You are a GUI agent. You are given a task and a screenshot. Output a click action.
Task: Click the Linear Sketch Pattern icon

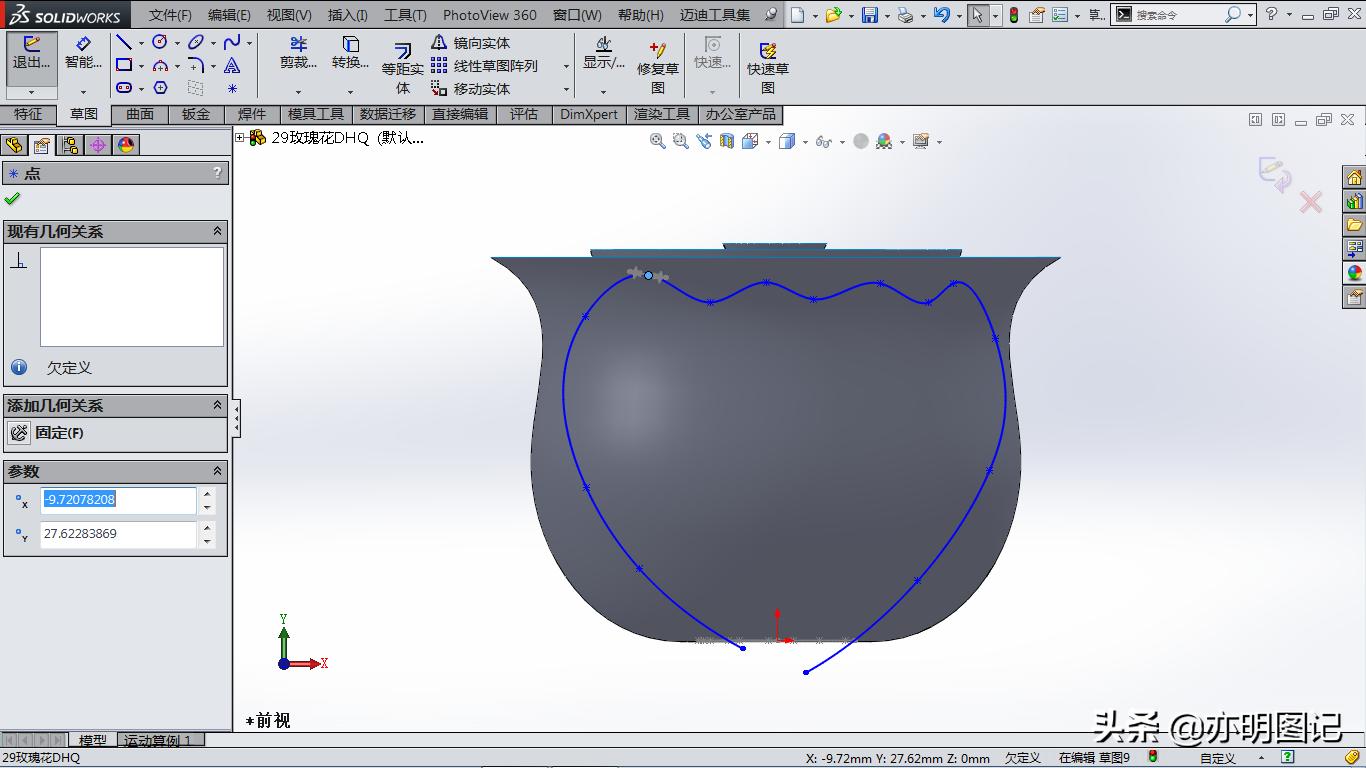coord(440,65)
